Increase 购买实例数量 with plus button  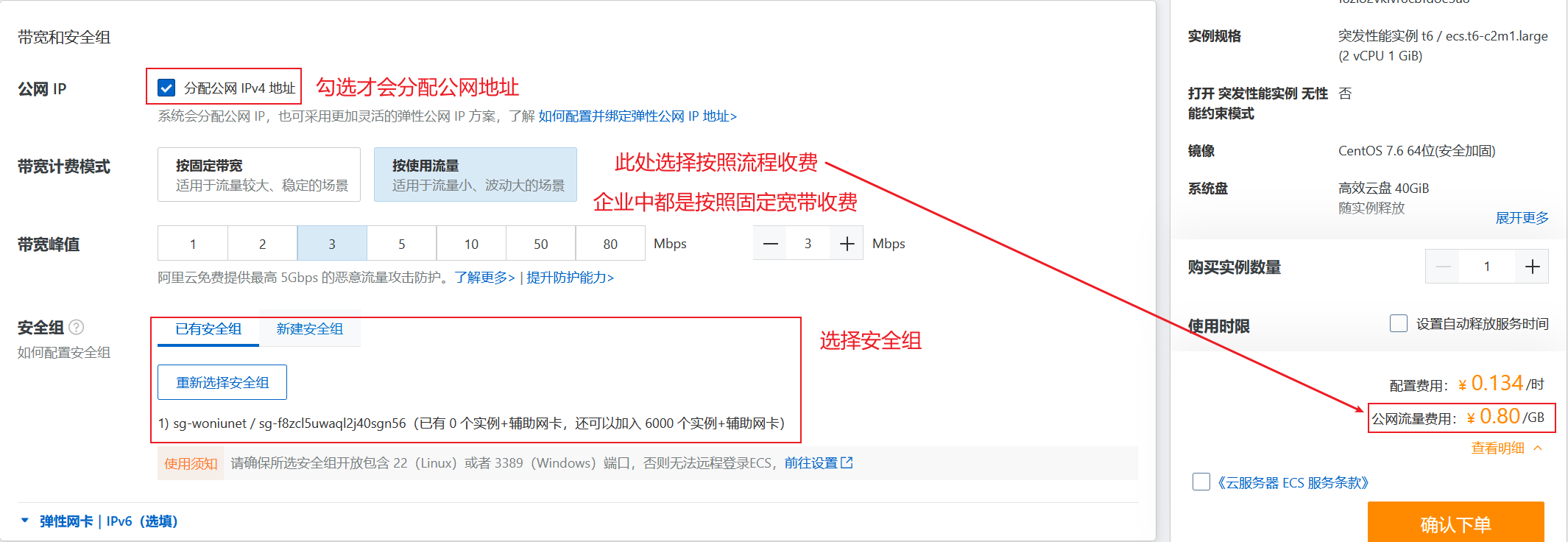[1532, 267]
